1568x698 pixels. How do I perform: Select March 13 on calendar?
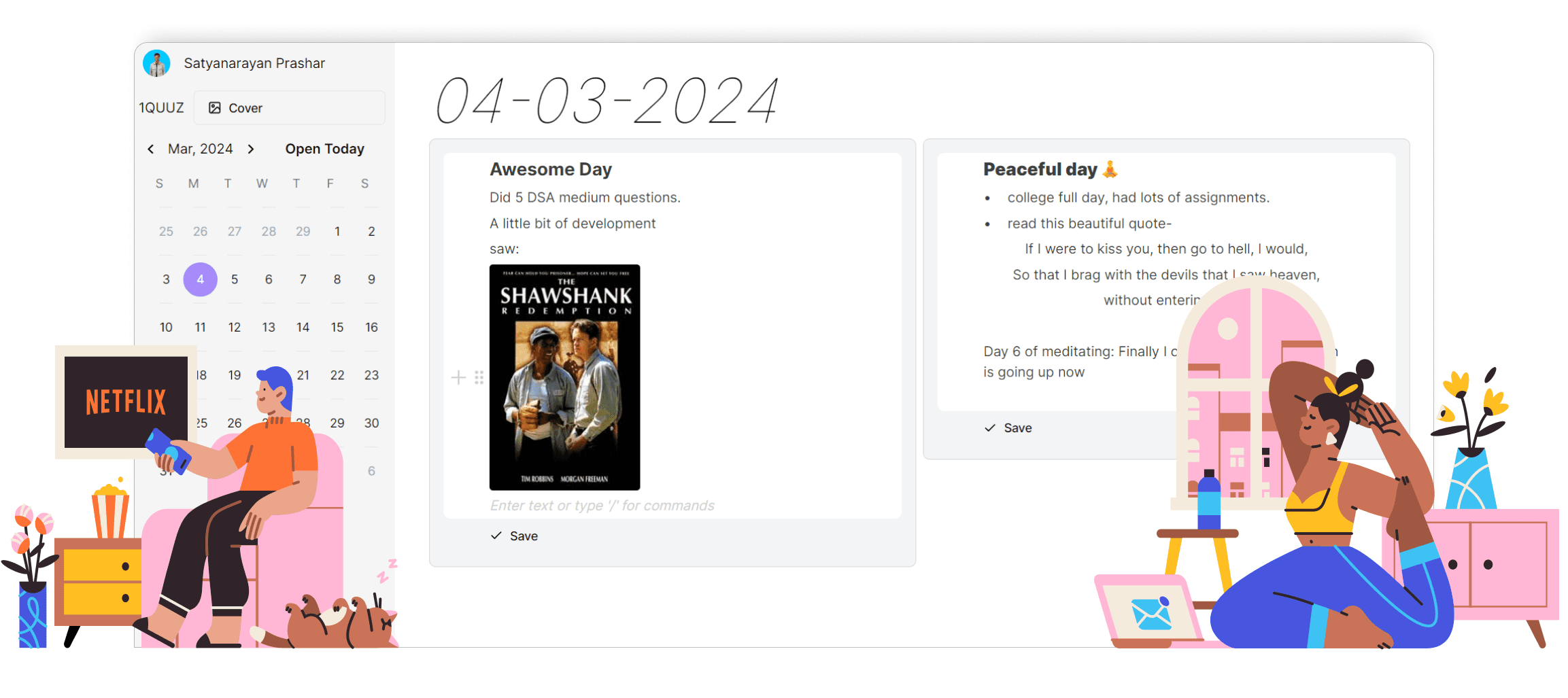269,328
